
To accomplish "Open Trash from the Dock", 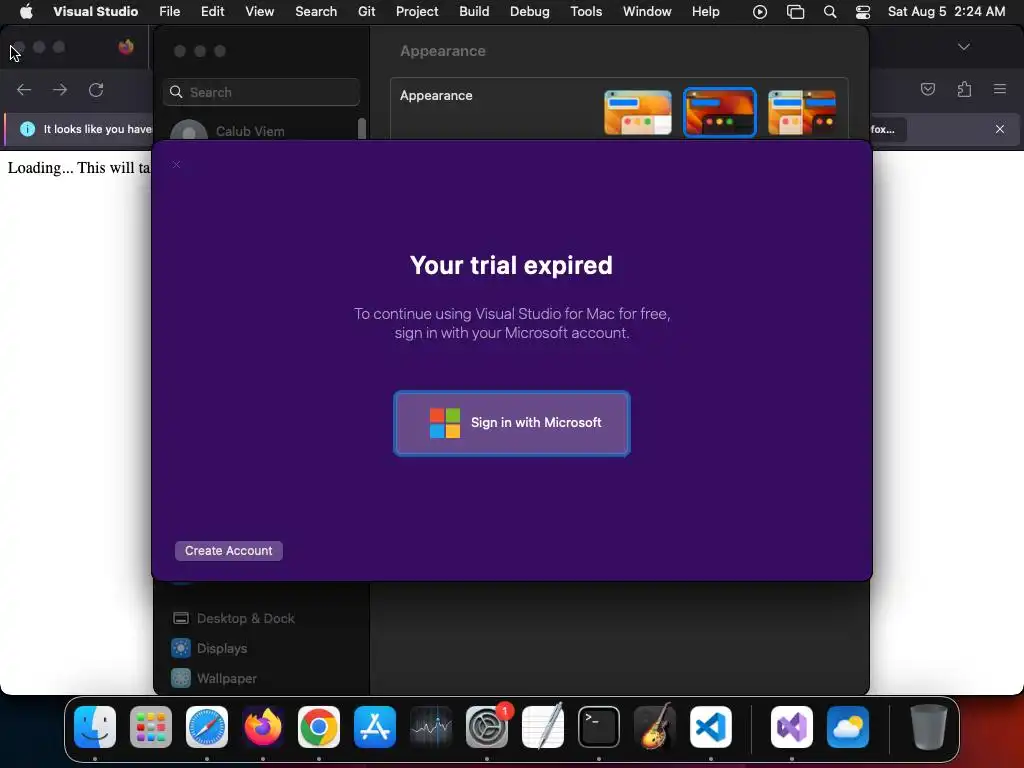I will (x=928, y=727).
